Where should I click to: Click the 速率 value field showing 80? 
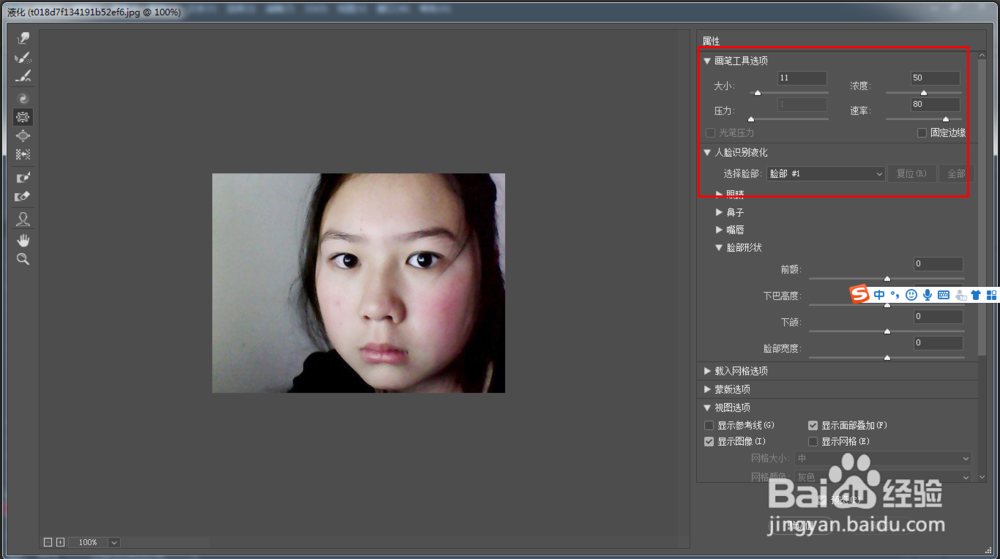[935, 104]
